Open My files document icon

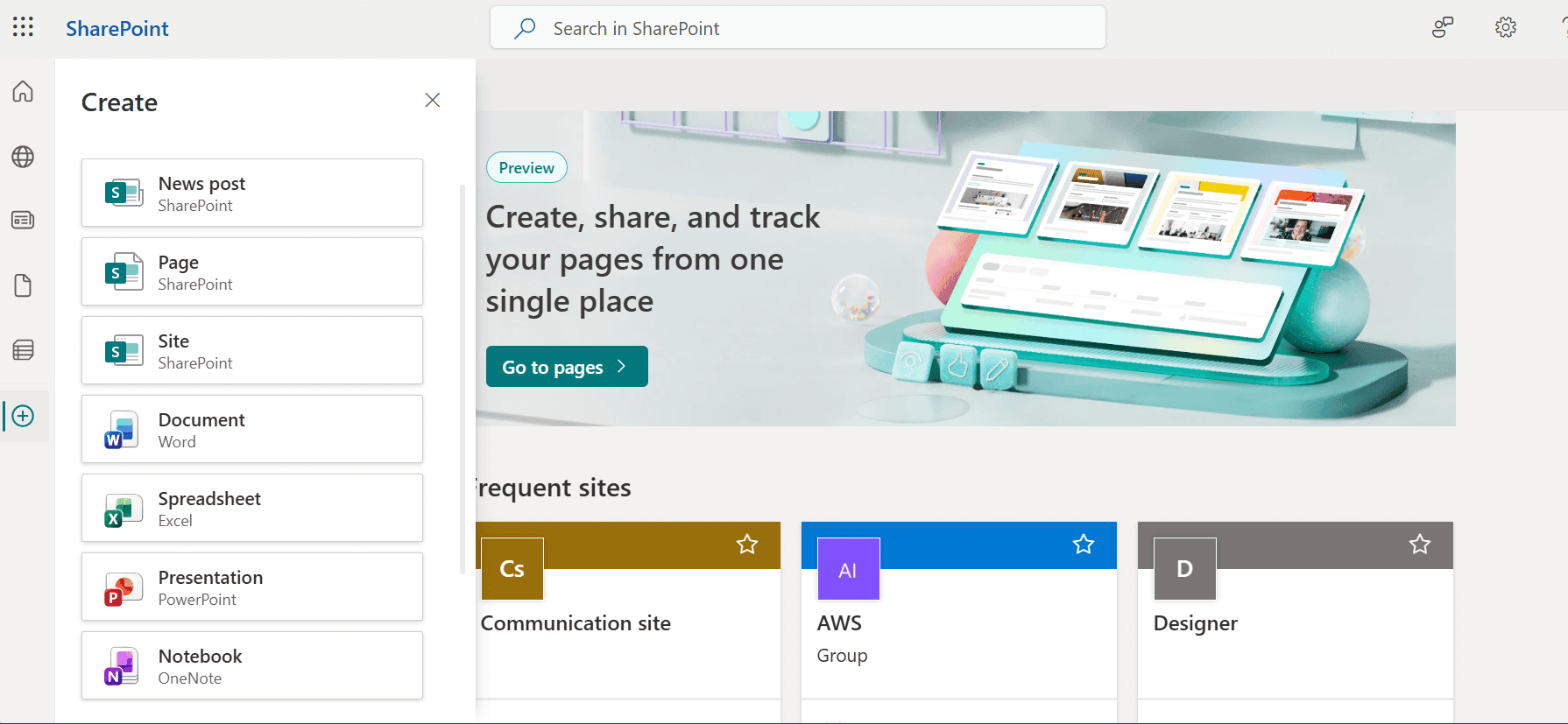[x=24, y=285]
